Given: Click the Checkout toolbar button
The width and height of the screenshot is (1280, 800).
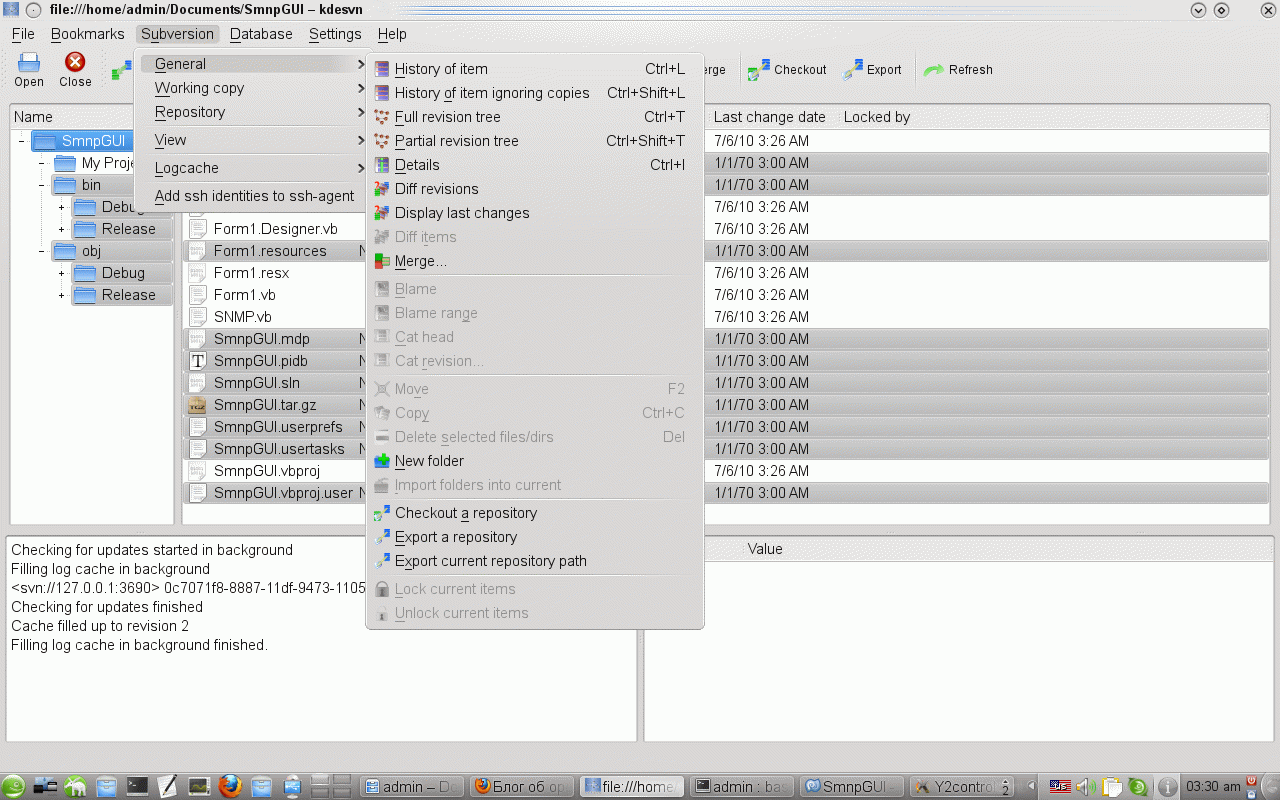Looking at the screenshot, I should coord(788,70).
